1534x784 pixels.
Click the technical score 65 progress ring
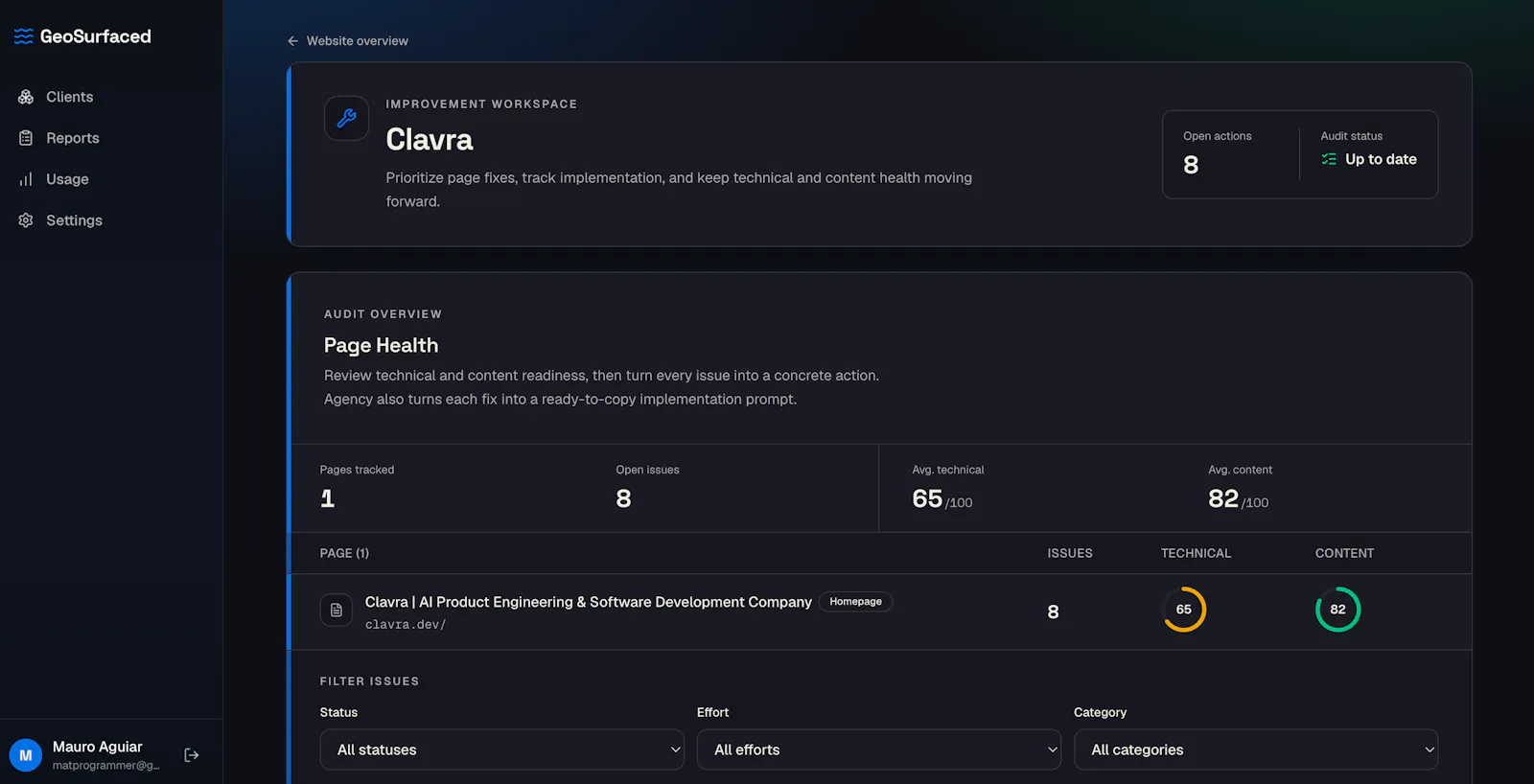(x=1184, y=610)
